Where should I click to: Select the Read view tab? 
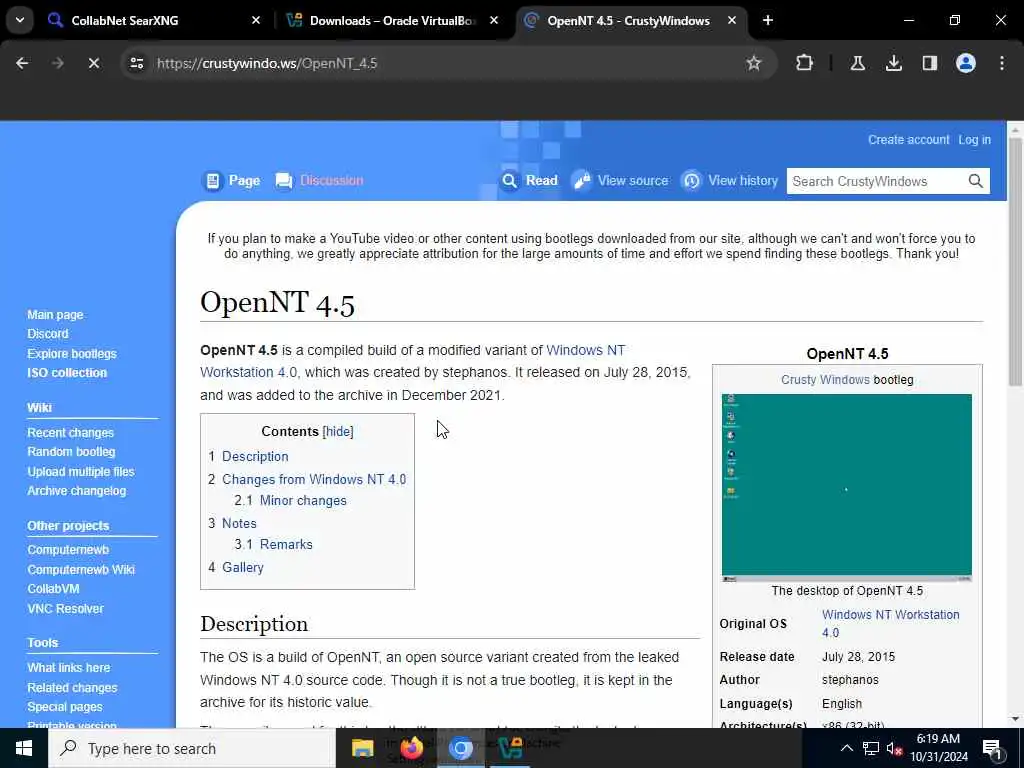pyautogui.click(x=529, y=181)
